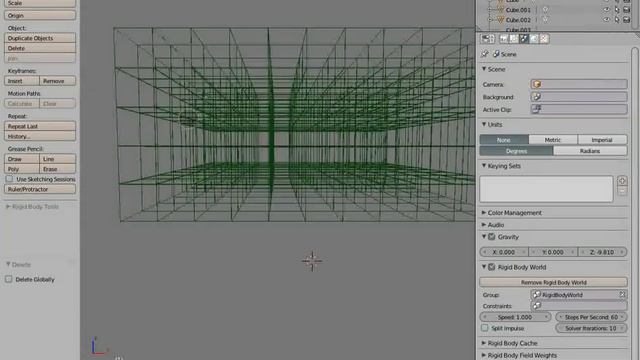Click the group icon in Constraints field

pyautogui.click(x=537, y=305)
